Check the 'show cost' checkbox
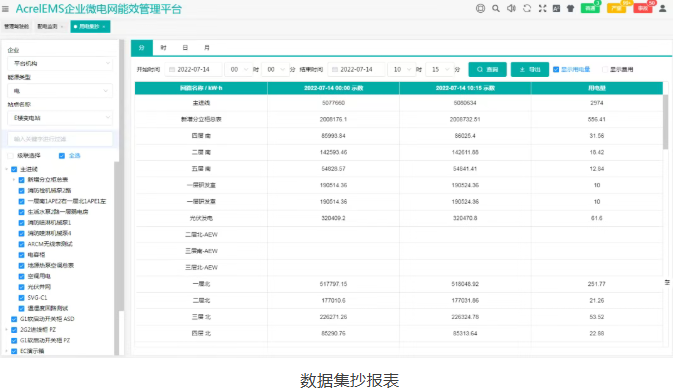Image resolution: width=691 pixels, height=389 pixels. (605, 70)
